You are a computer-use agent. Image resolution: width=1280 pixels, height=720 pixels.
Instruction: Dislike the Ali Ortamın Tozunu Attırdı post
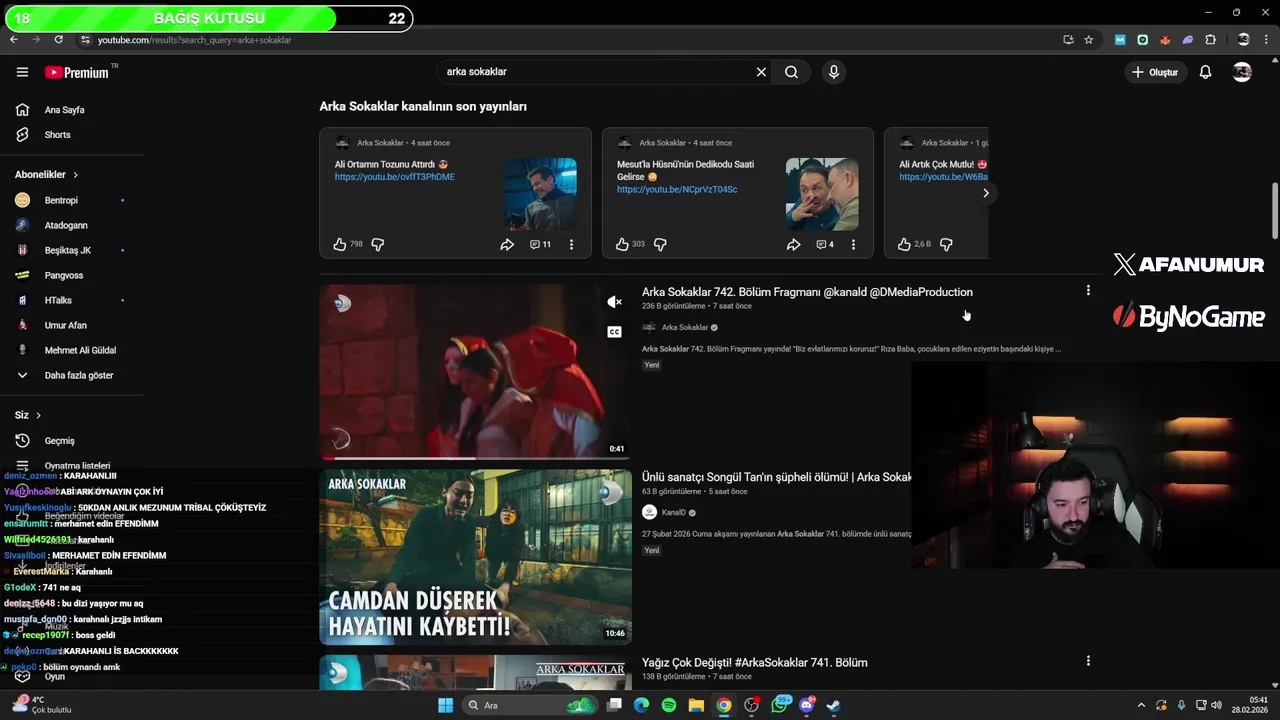coord(378,244)
